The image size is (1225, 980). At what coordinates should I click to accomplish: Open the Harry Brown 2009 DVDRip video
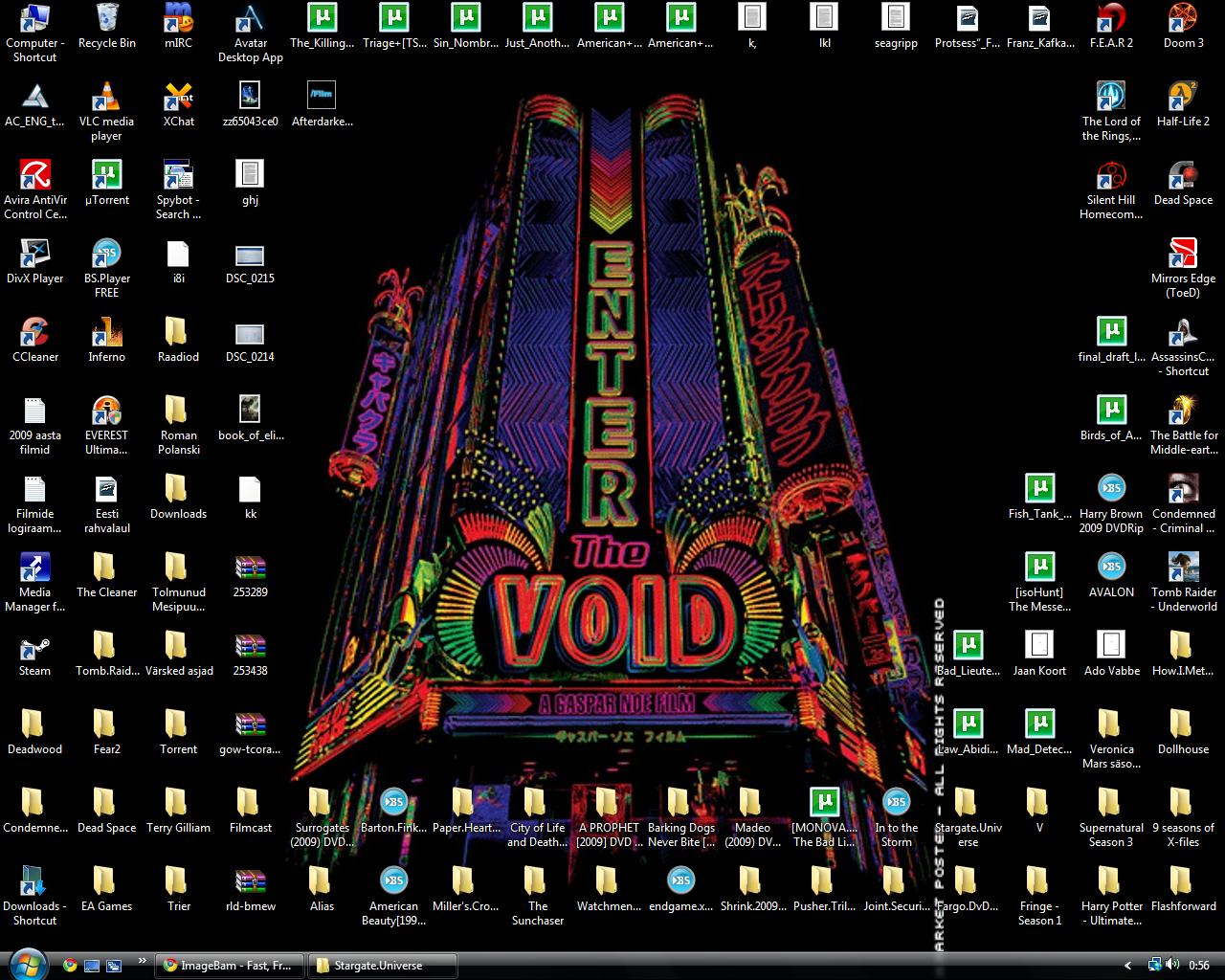point(1111,504)
